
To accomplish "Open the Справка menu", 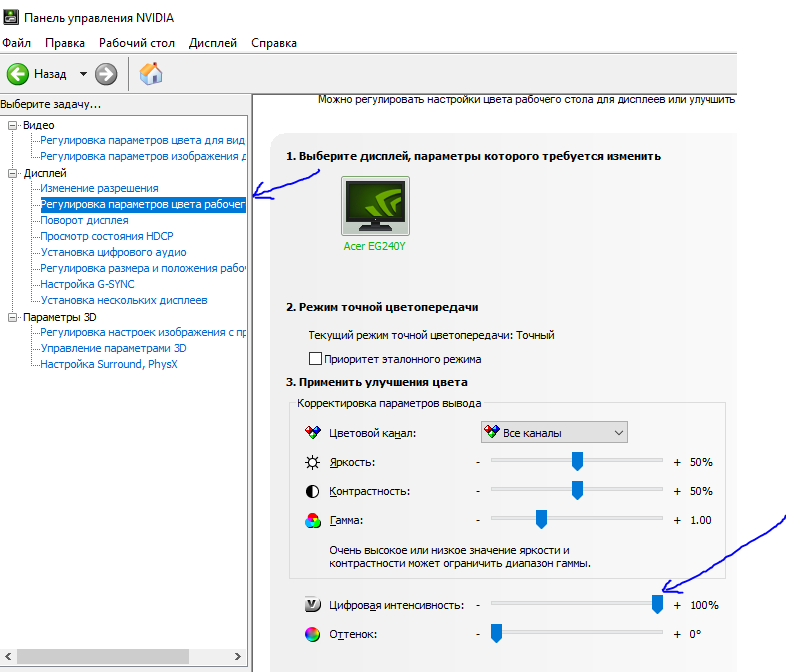I will click(x=274, y=43).
